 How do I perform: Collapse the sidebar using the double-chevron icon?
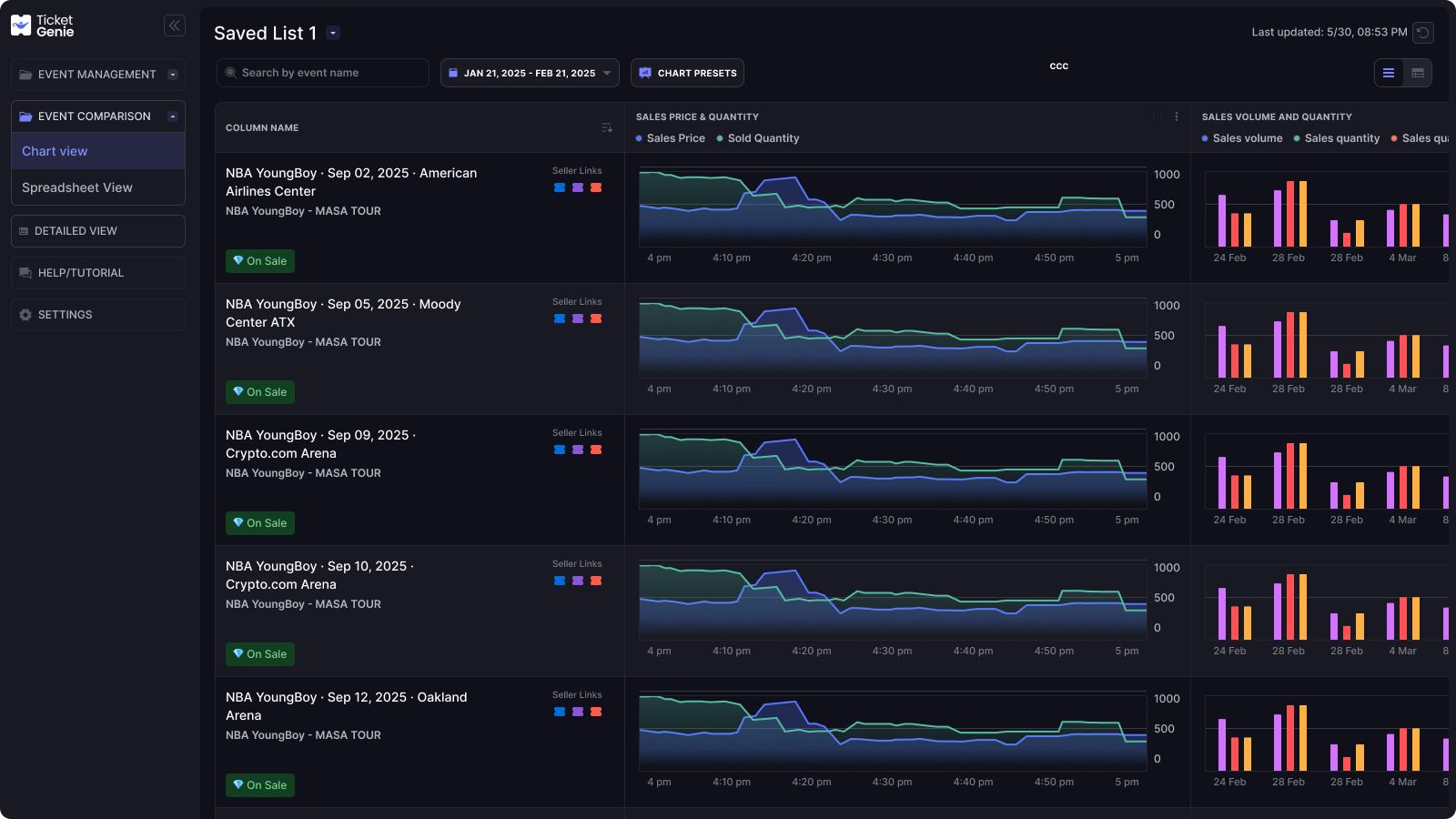point(174,25)
